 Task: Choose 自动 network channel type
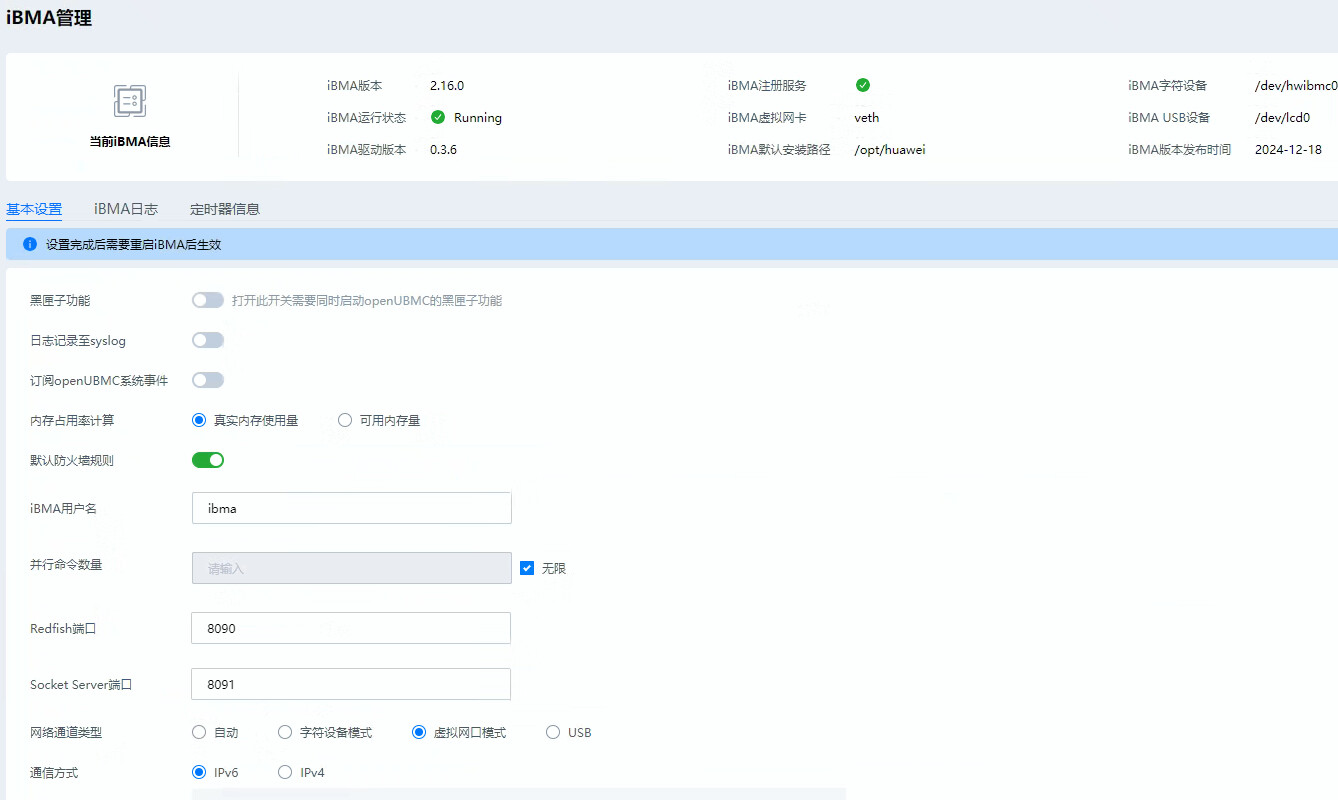click(199, 732)
